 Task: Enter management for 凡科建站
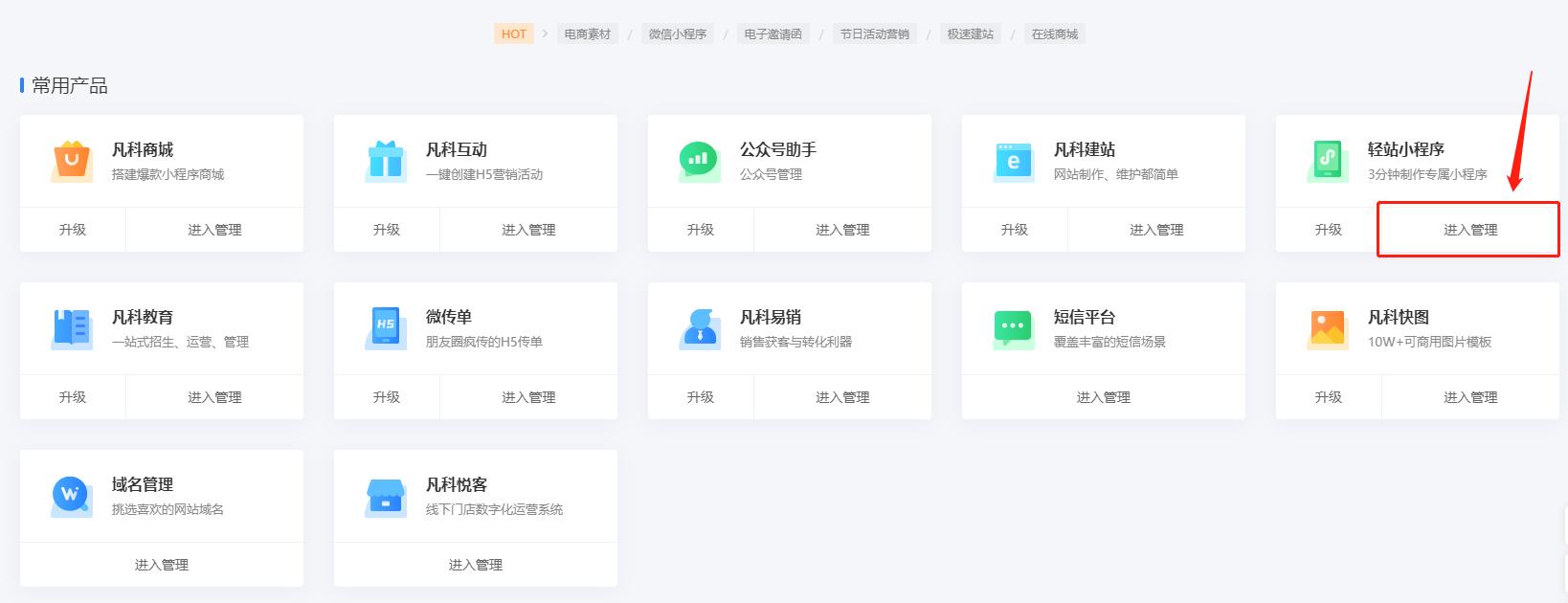pos(1156,230)
